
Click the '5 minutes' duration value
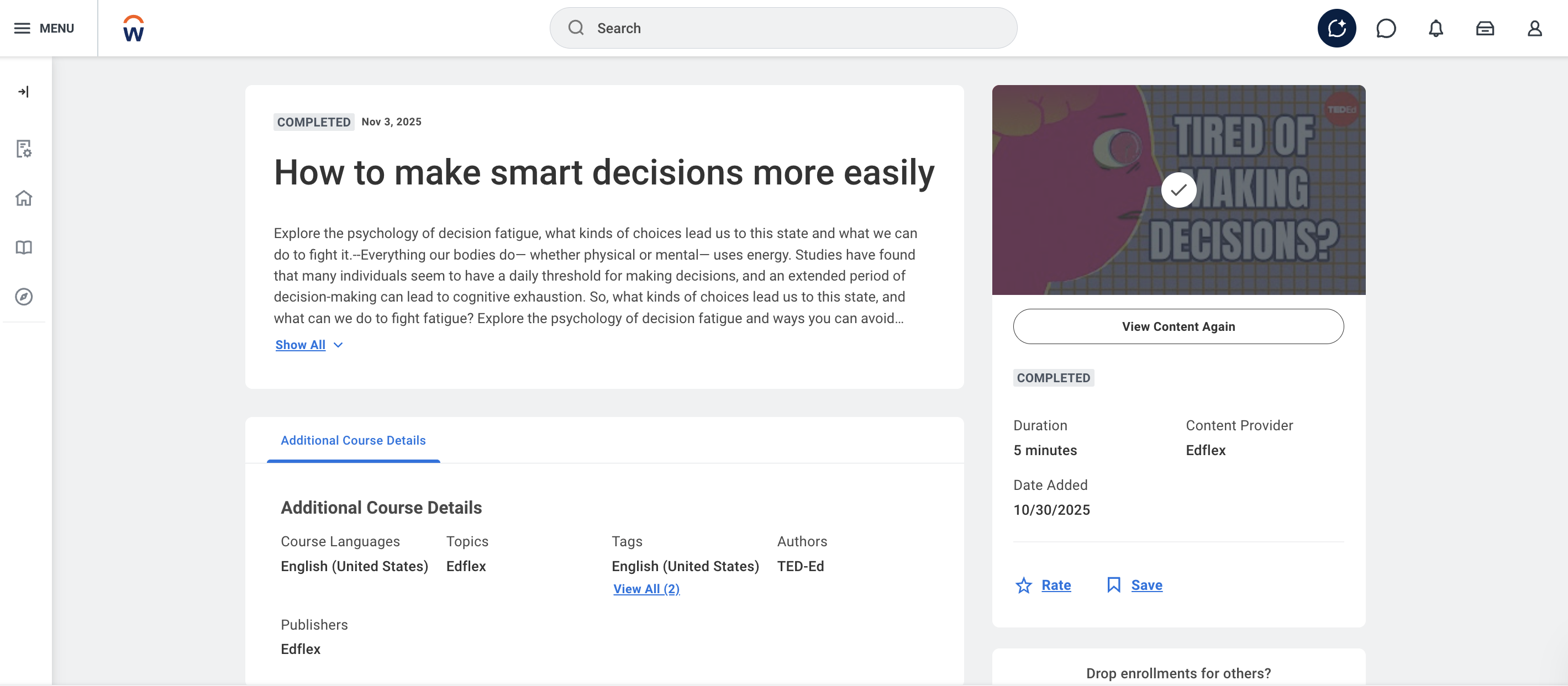click(x=1045, y=451)
